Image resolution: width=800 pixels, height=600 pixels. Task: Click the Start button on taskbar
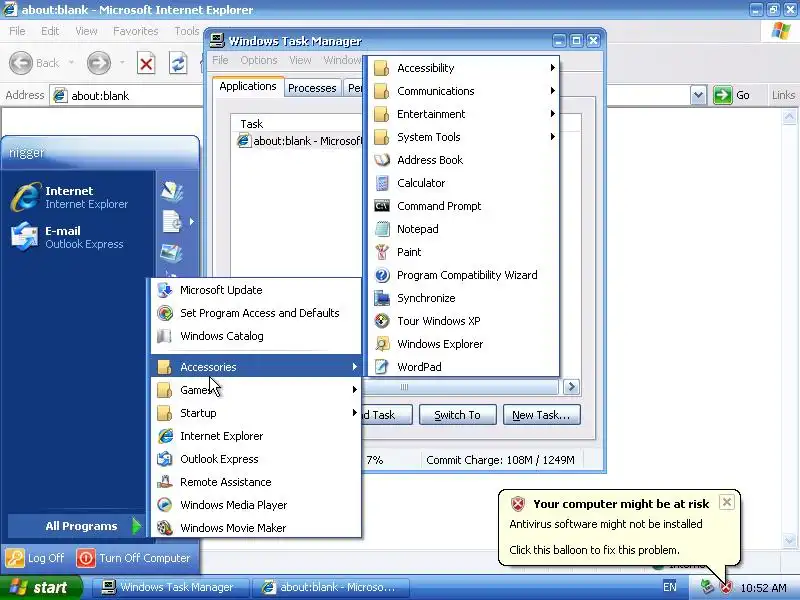pos(41,587)
